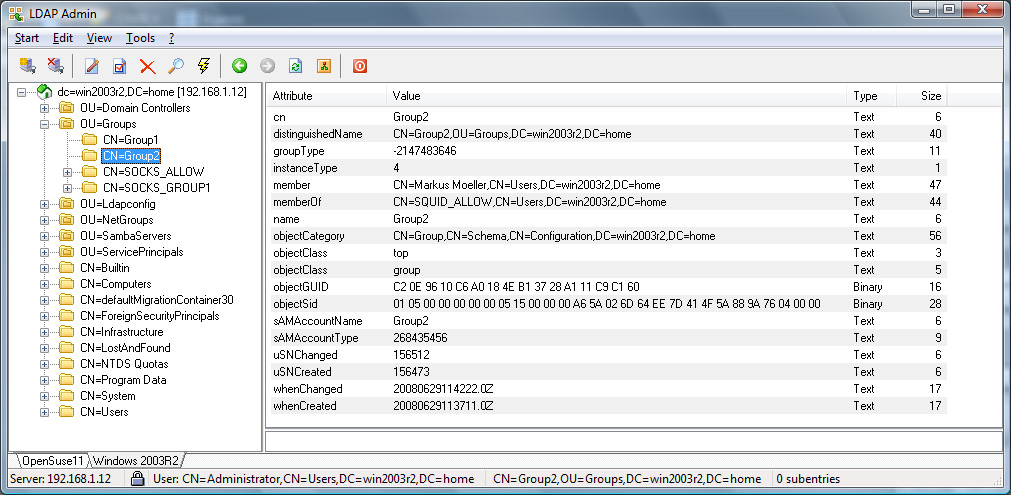Select the memberOf attribute row

coord(607,202)
